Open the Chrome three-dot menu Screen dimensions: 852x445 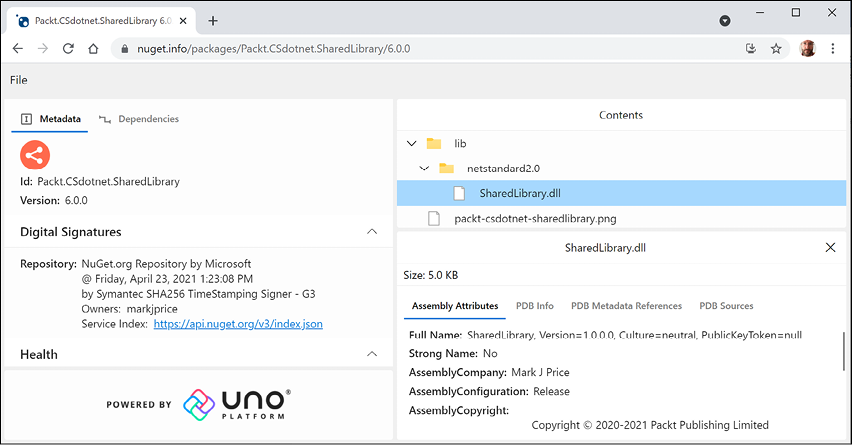pyautogui.click(x=833, y=48)
